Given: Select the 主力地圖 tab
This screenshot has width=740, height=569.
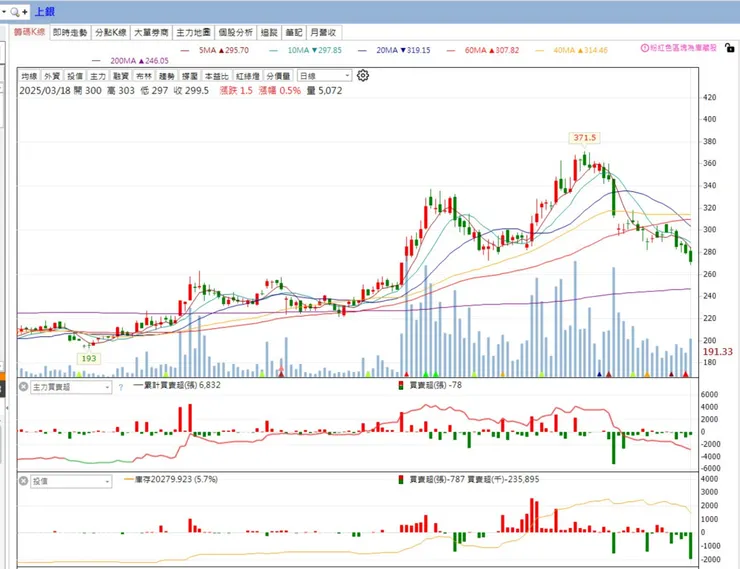Looking at the screenshot, I should click(x=193, y=33).
